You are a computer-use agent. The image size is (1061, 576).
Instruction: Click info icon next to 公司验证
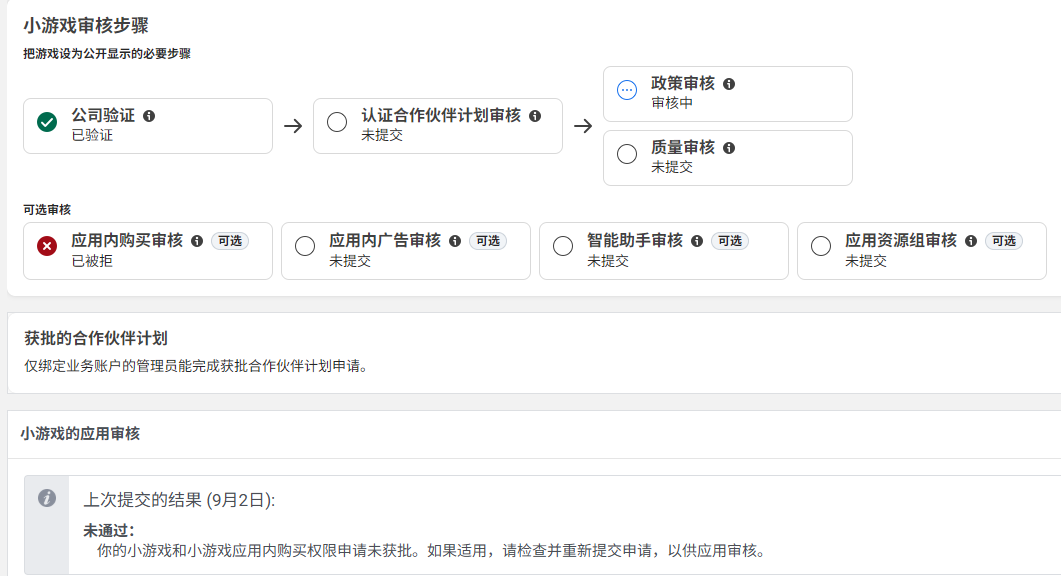(149, 116)
